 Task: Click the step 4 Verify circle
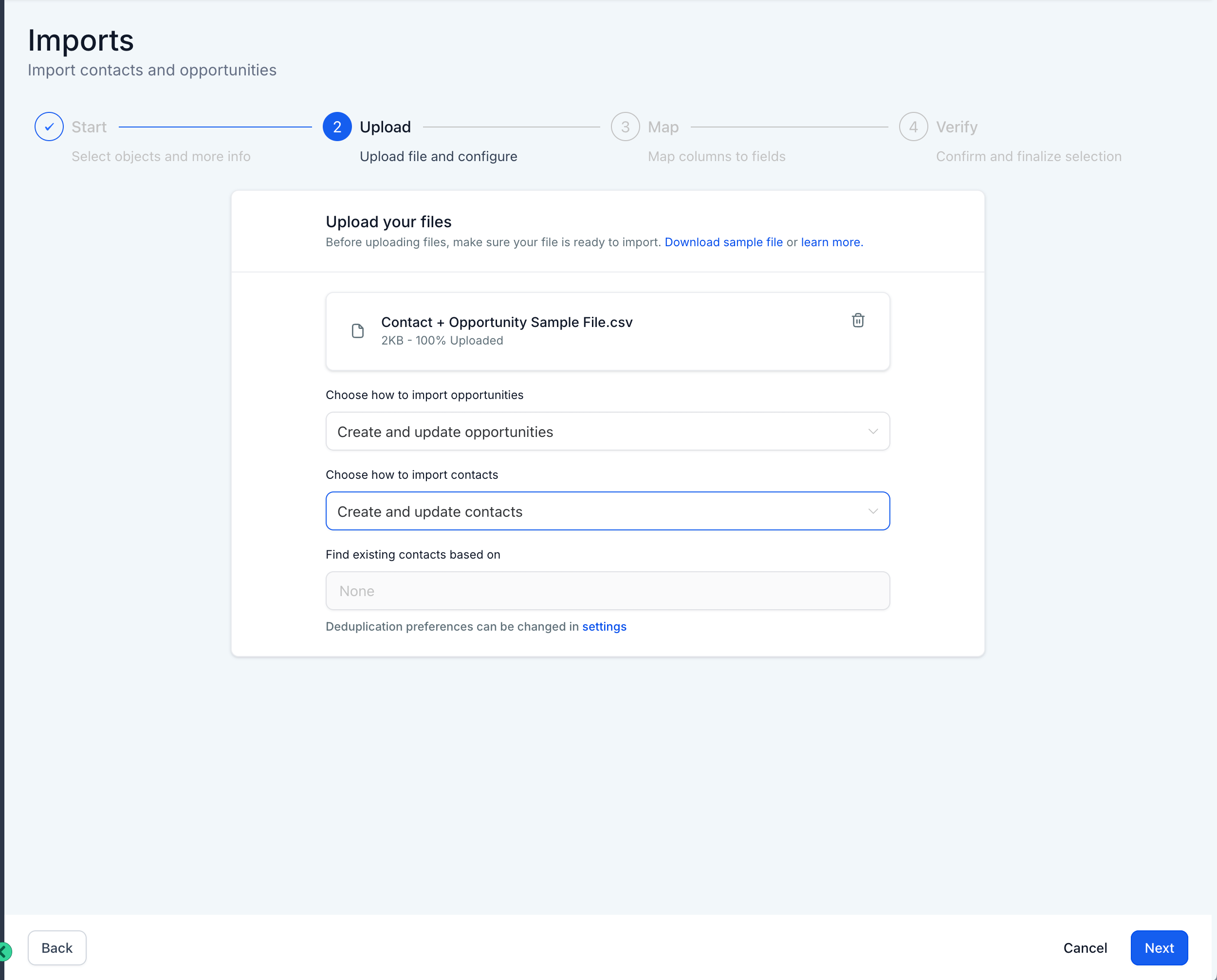tap(913, 127)
